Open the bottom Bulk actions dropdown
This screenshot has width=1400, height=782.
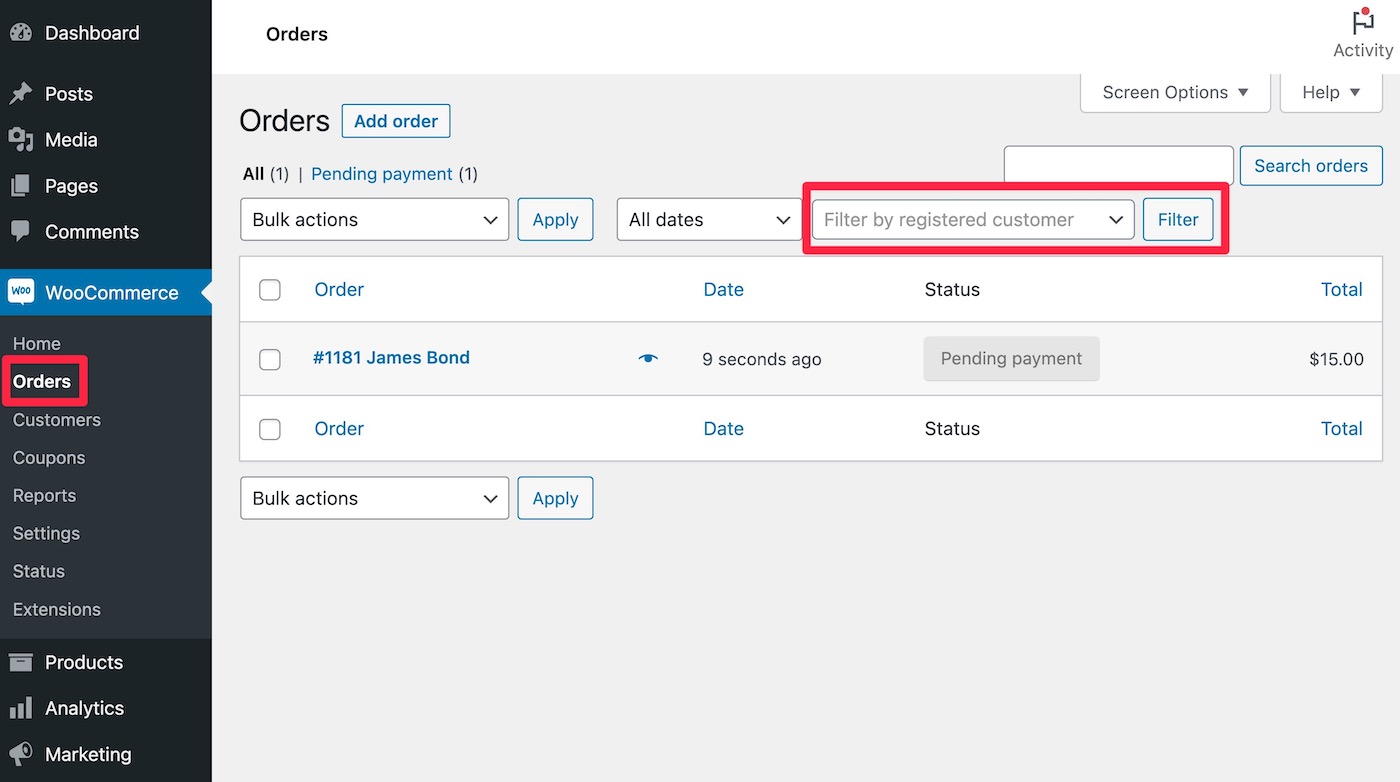[x=375, y=498]
